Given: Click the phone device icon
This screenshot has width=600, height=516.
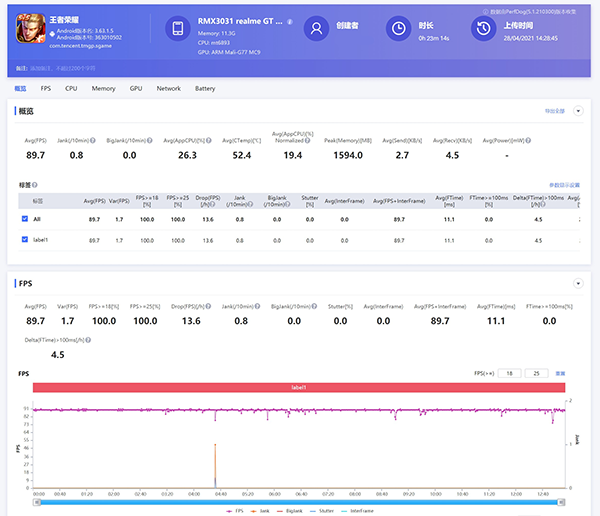Looking at the screenshot, I should pyautogui.click(x=176, y=30).
